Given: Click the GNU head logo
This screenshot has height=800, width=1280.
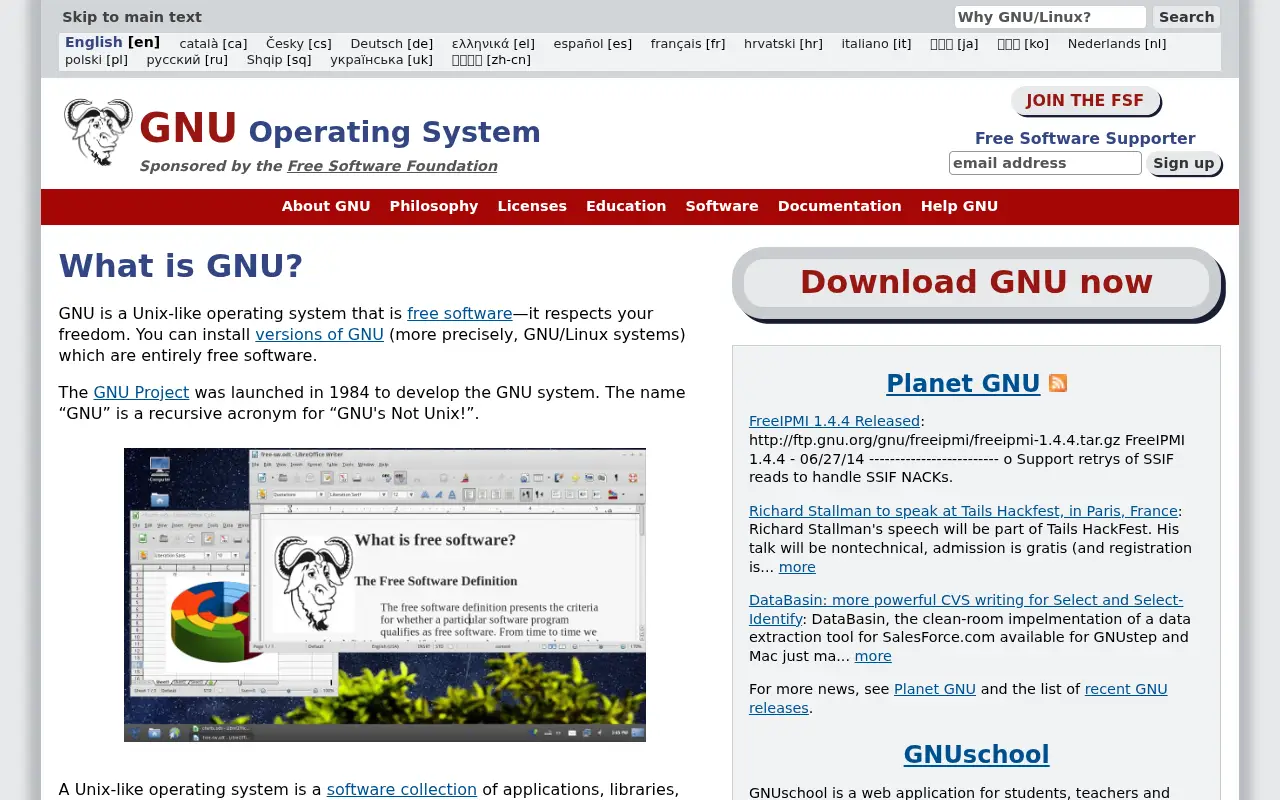Looking at the screenshot, I should click(x=98, y=131).
